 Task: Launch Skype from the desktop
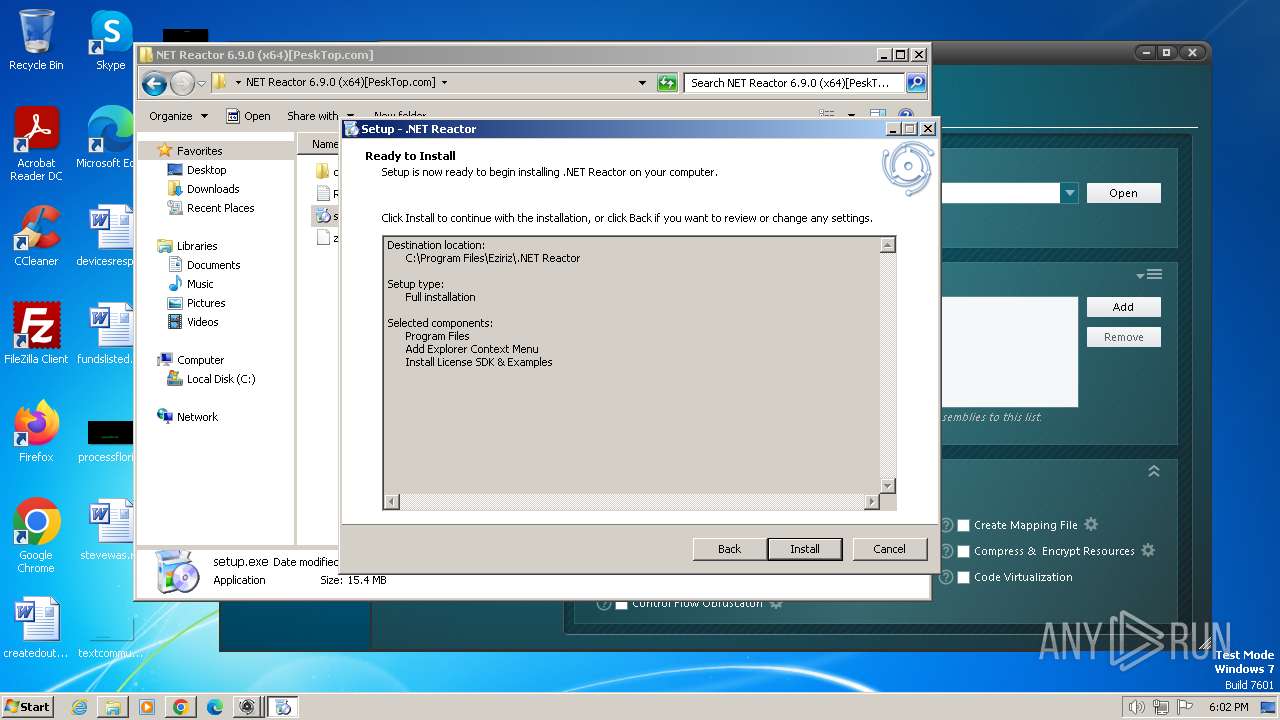click(111, 40)
